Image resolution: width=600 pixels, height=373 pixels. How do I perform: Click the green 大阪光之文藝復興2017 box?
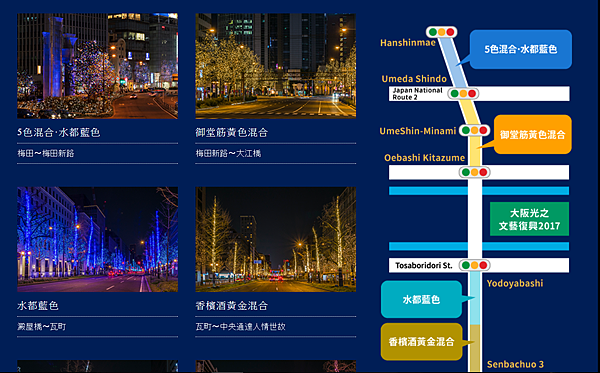(529, 219)
